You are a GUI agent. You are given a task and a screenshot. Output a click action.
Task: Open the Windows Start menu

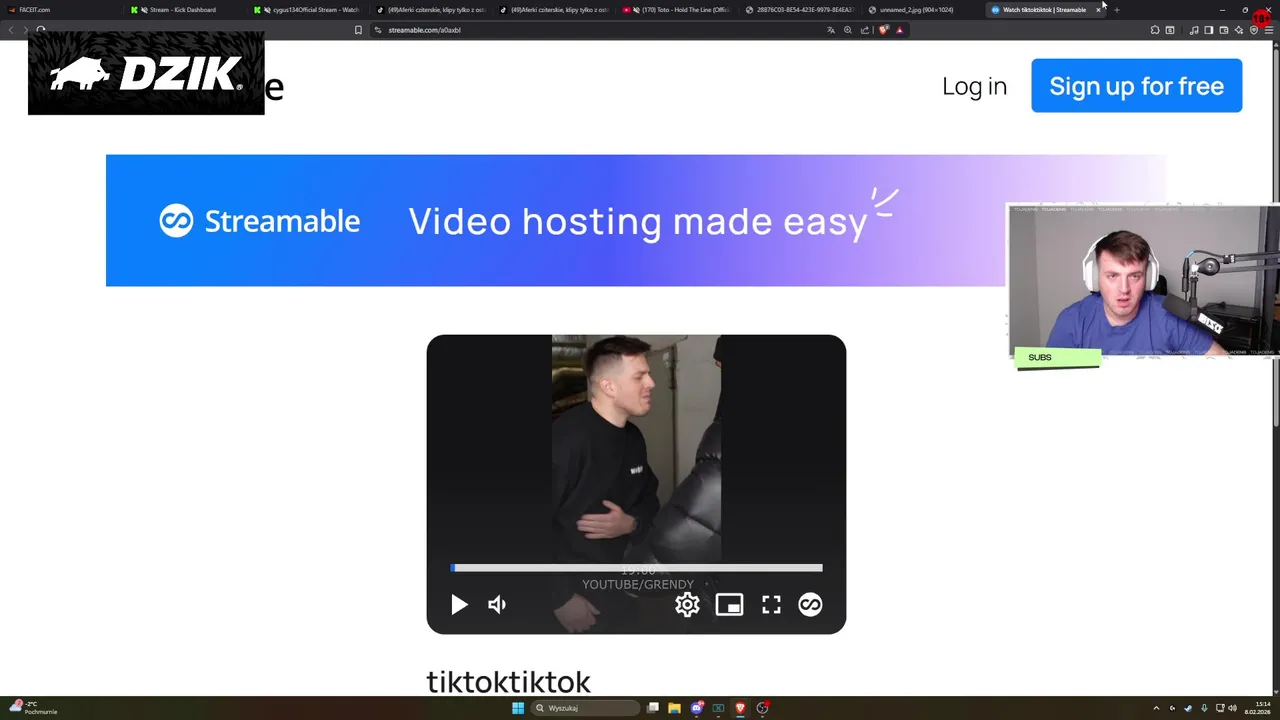[518, 708]
